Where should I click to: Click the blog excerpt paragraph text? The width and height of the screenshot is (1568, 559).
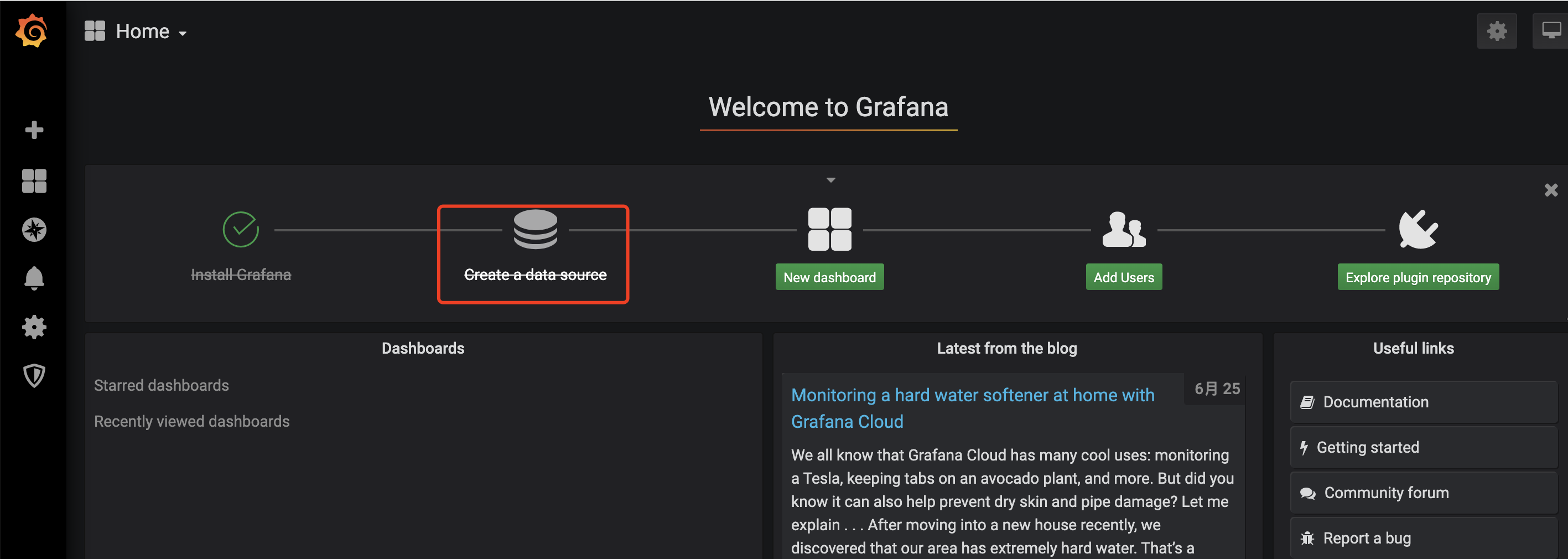tap(1013, 501)
